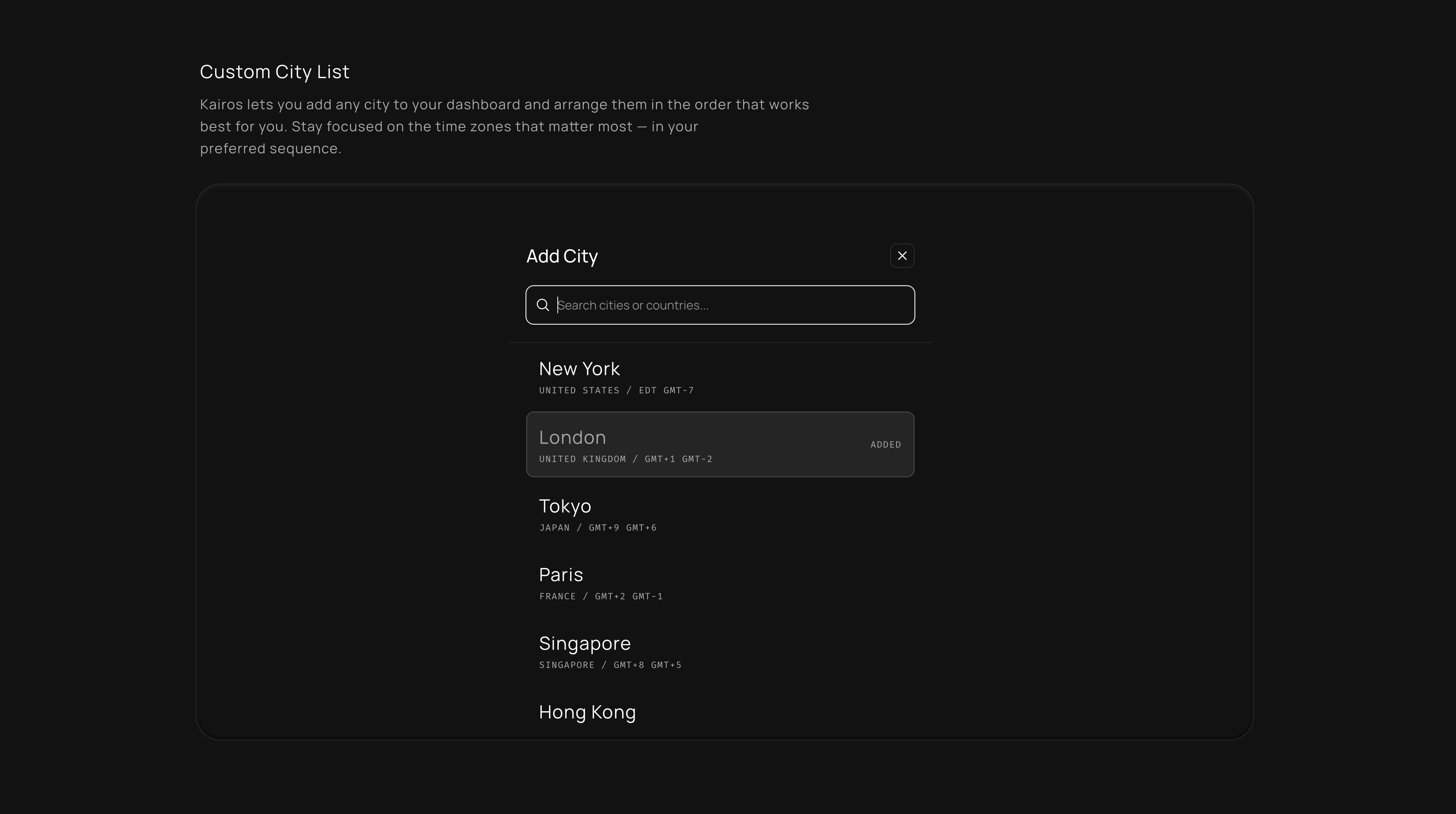Click the 'preferred sequence.' description line
This screenshot has height=814, width=1456.
coord(270,149)
